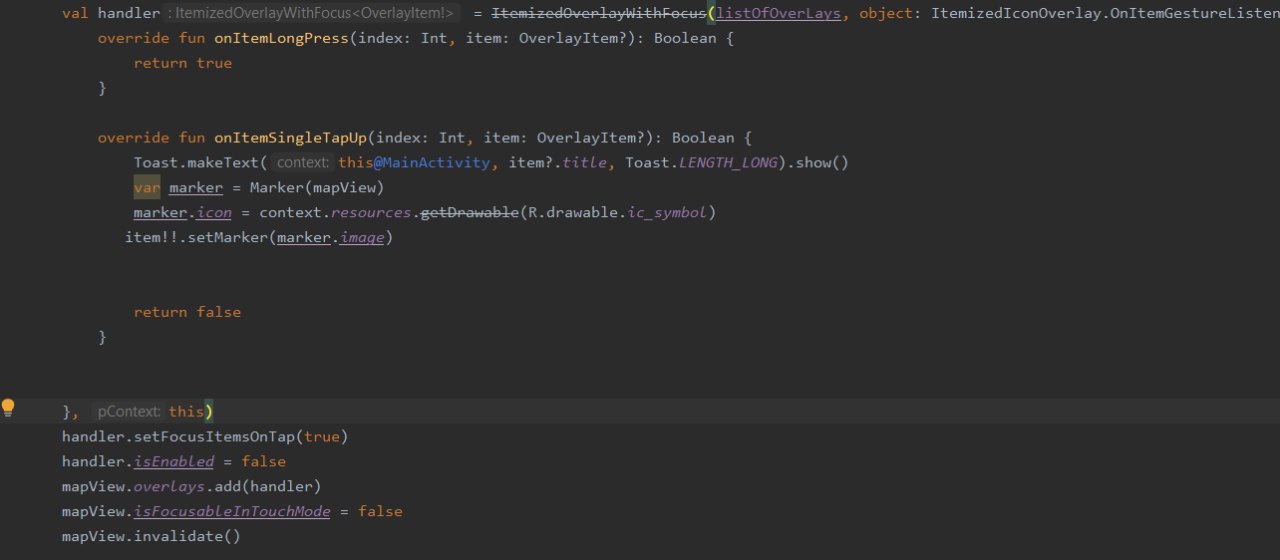1280x560 pixels.
Task: Click the 'return false' statement
Action: point(187,312)
